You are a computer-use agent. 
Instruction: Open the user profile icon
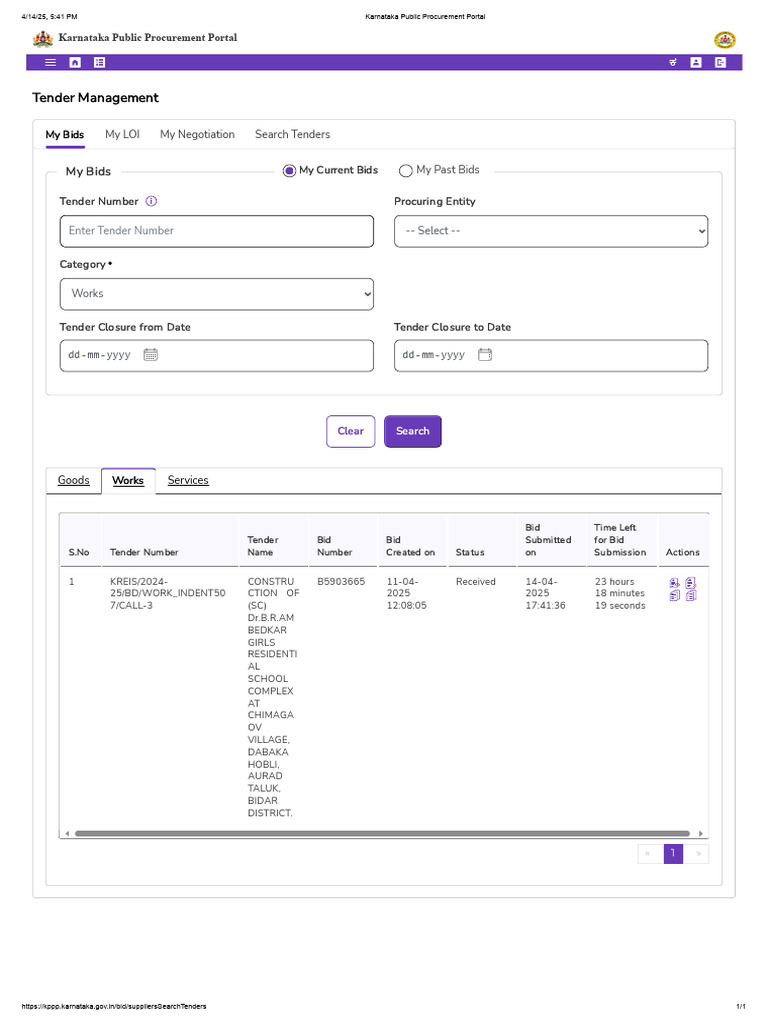(696, 63)
